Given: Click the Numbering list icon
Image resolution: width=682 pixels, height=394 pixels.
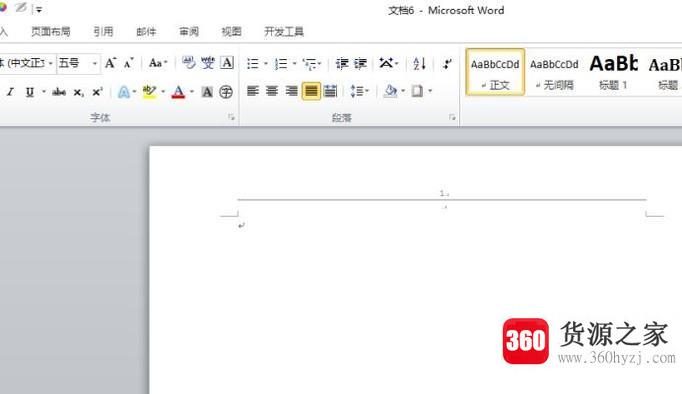Looking at the screenshot, I should click(281, 64).
